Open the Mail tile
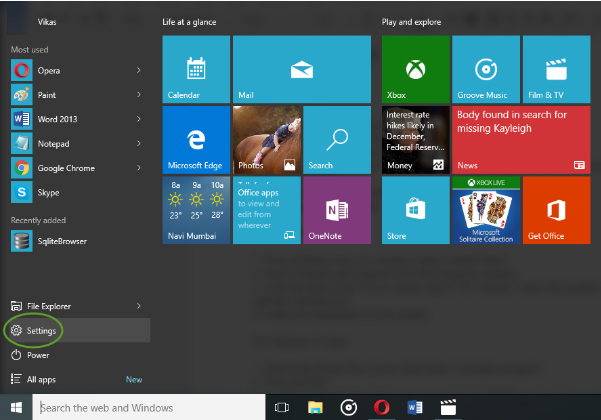 (302, 69)
